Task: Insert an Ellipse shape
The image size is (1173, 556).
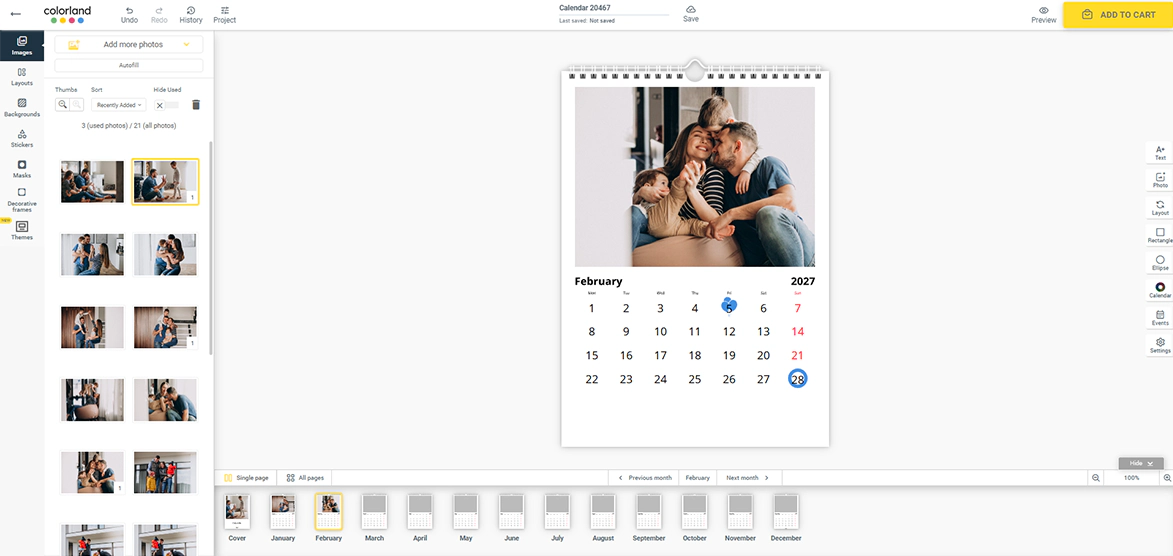Action: (x=1160, y=263)
